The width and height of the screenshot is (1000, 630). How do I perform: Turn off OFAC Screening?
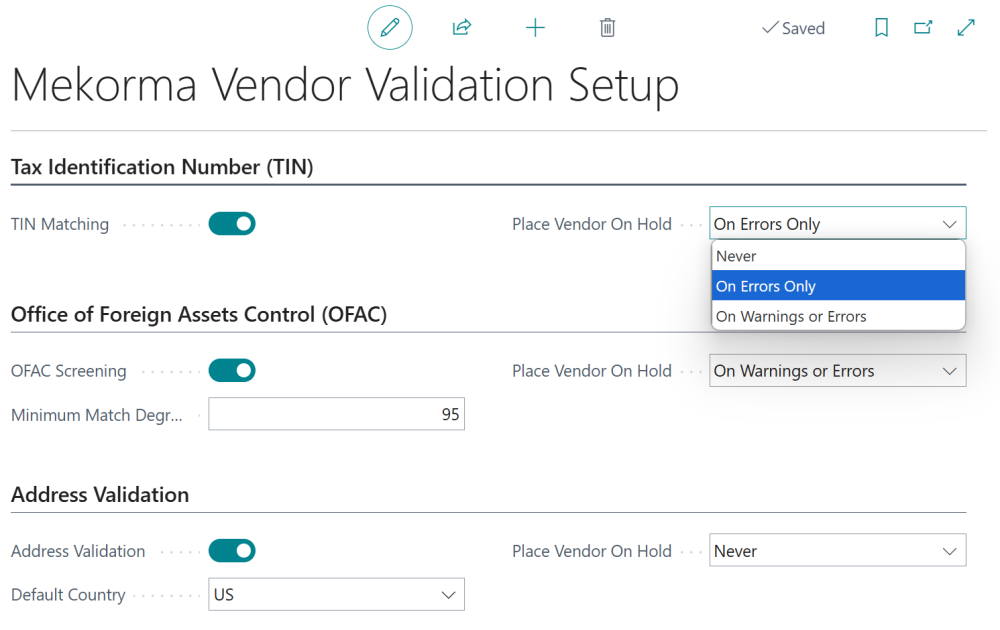(232, 370)
